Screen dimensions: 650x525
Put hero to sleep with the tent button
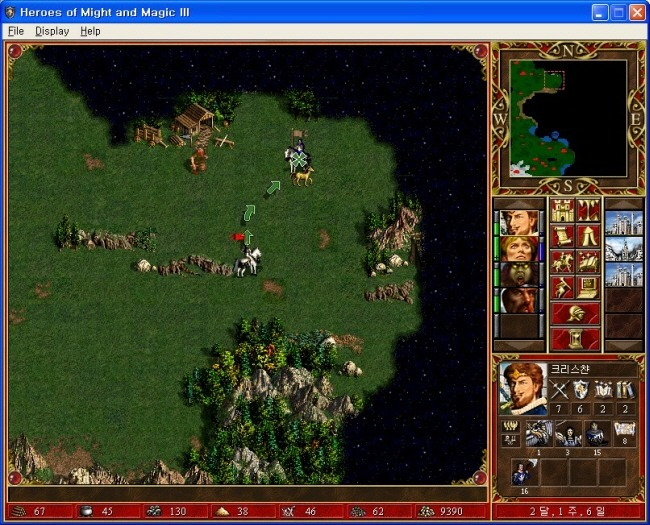[588, 236]
